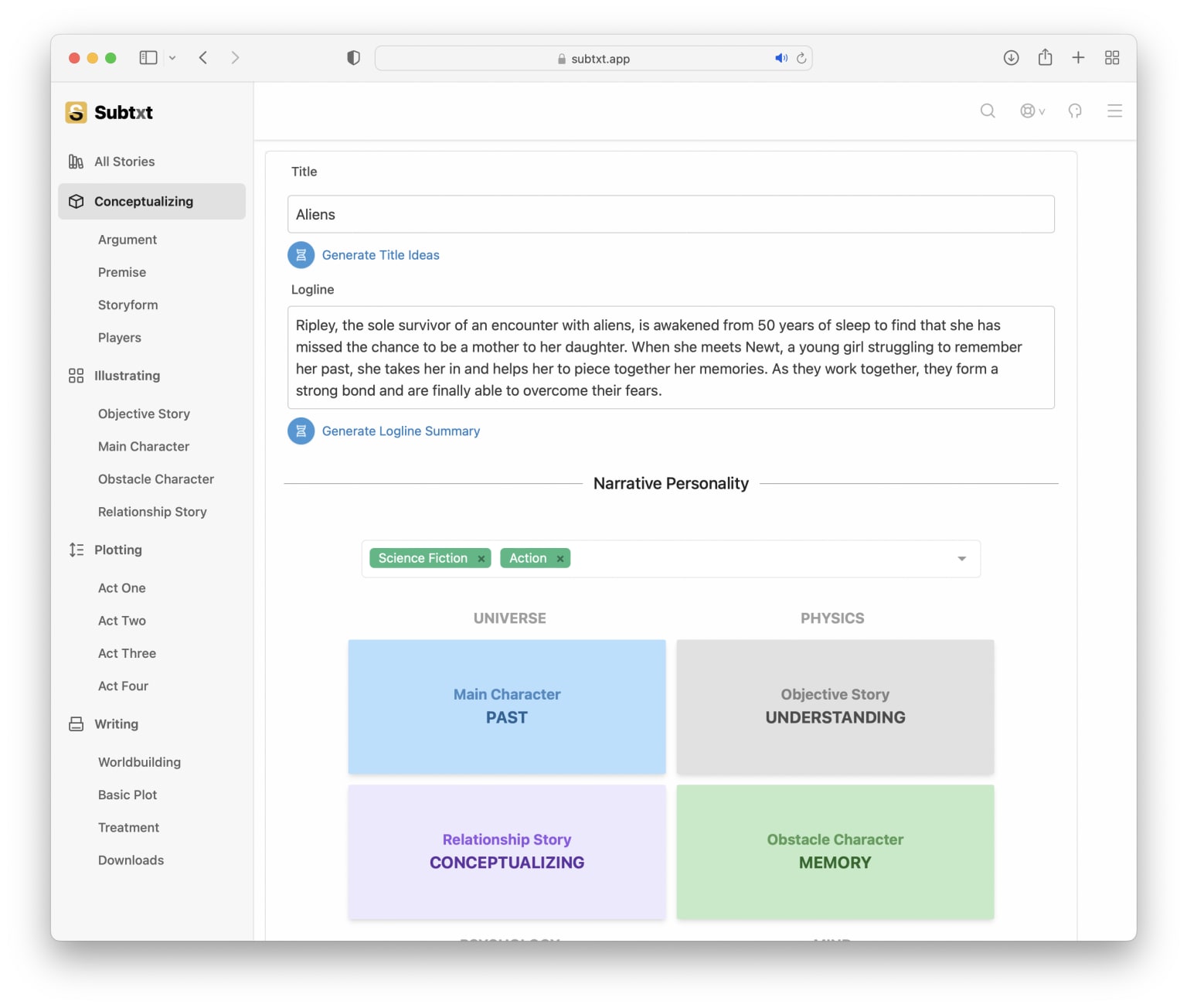Viewport: 1187px width, 1008px height.
Task: Open search with the magnifier icon
Action: (988, 111)
